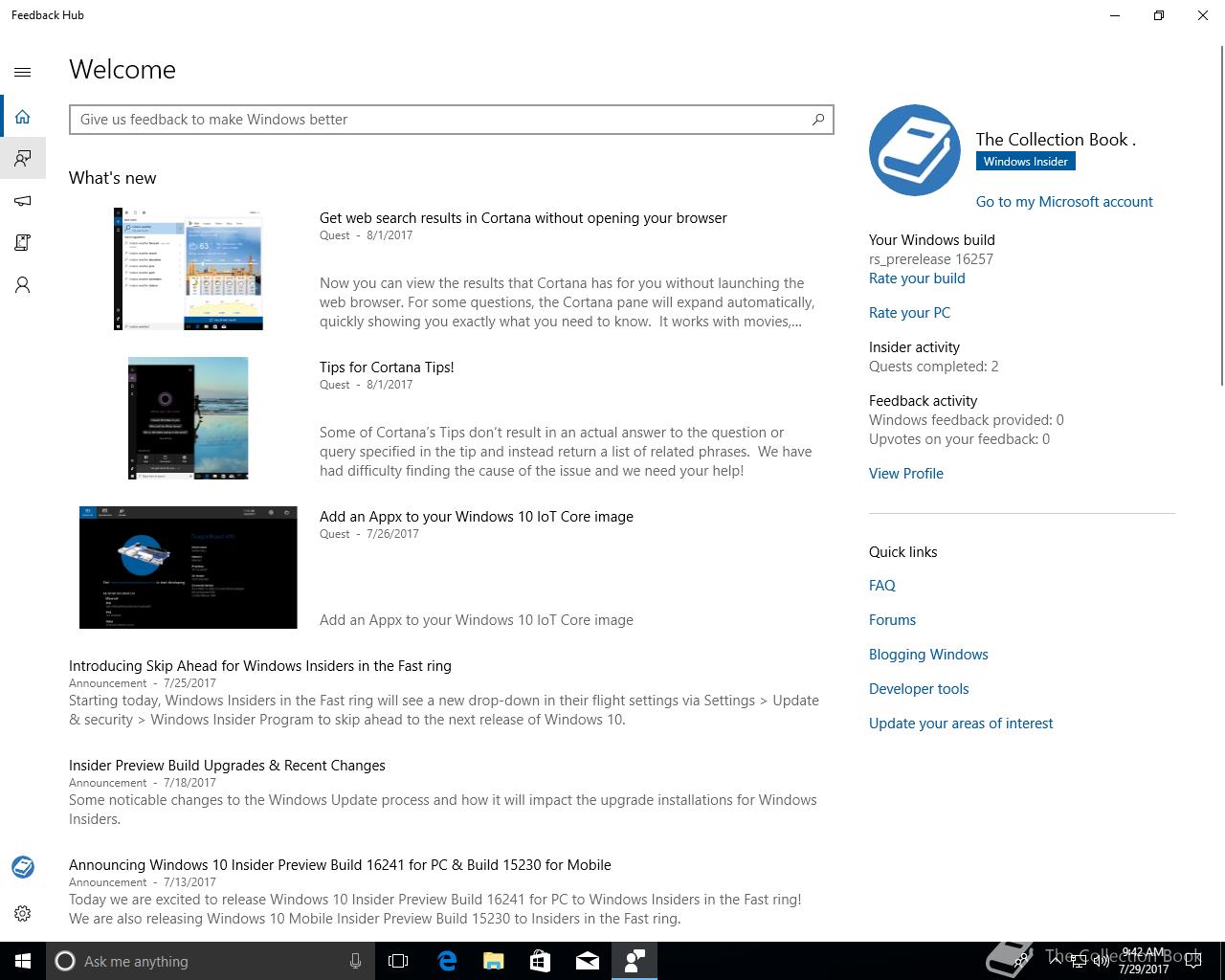Open Profile person icon in sidebar
The image size is (1225, 980).
23,284
